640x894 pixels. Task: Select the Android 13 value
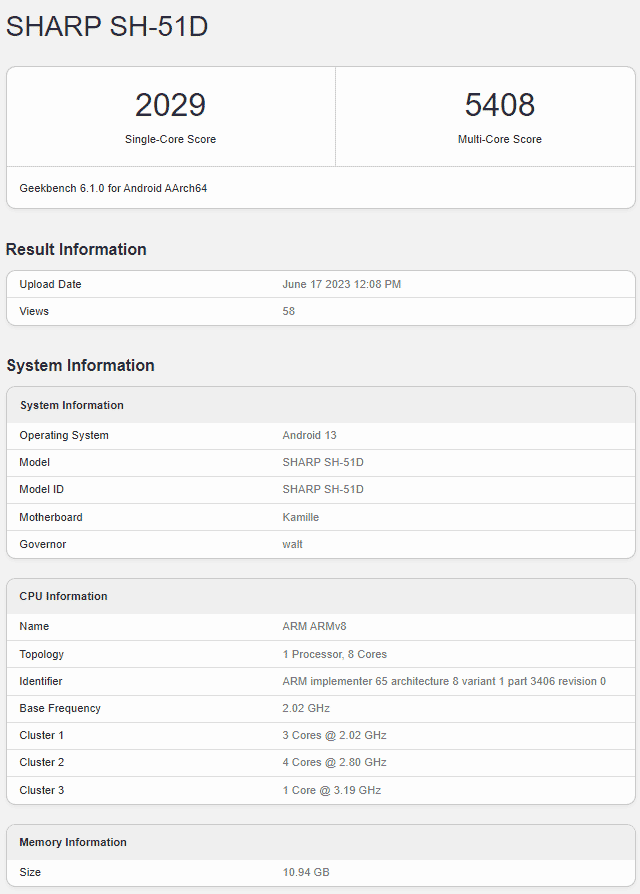pos(309,435)
